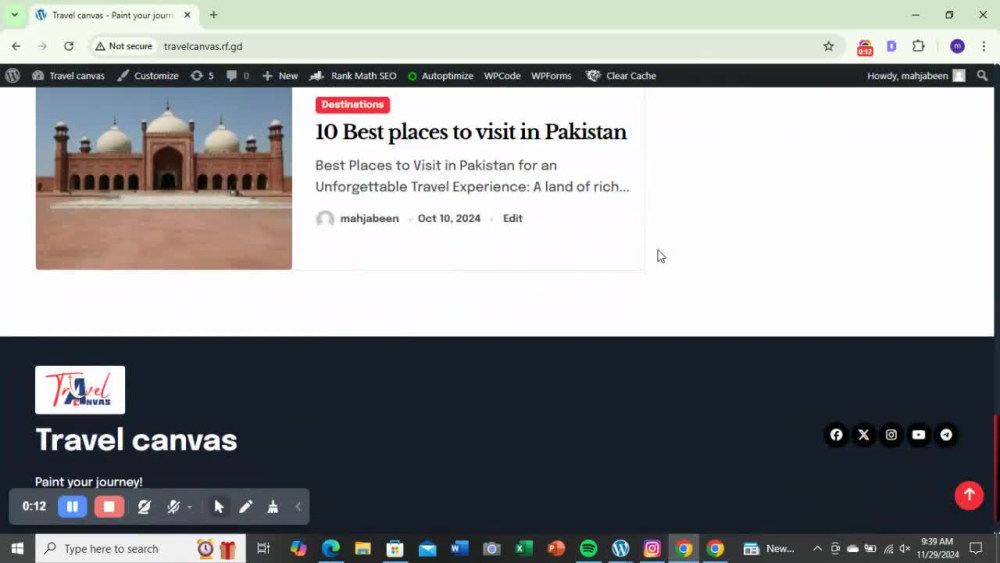The height and width of the screenshot is (563, 1000).
Task: Open a new tab with plus button
Action: coord(214,15)
